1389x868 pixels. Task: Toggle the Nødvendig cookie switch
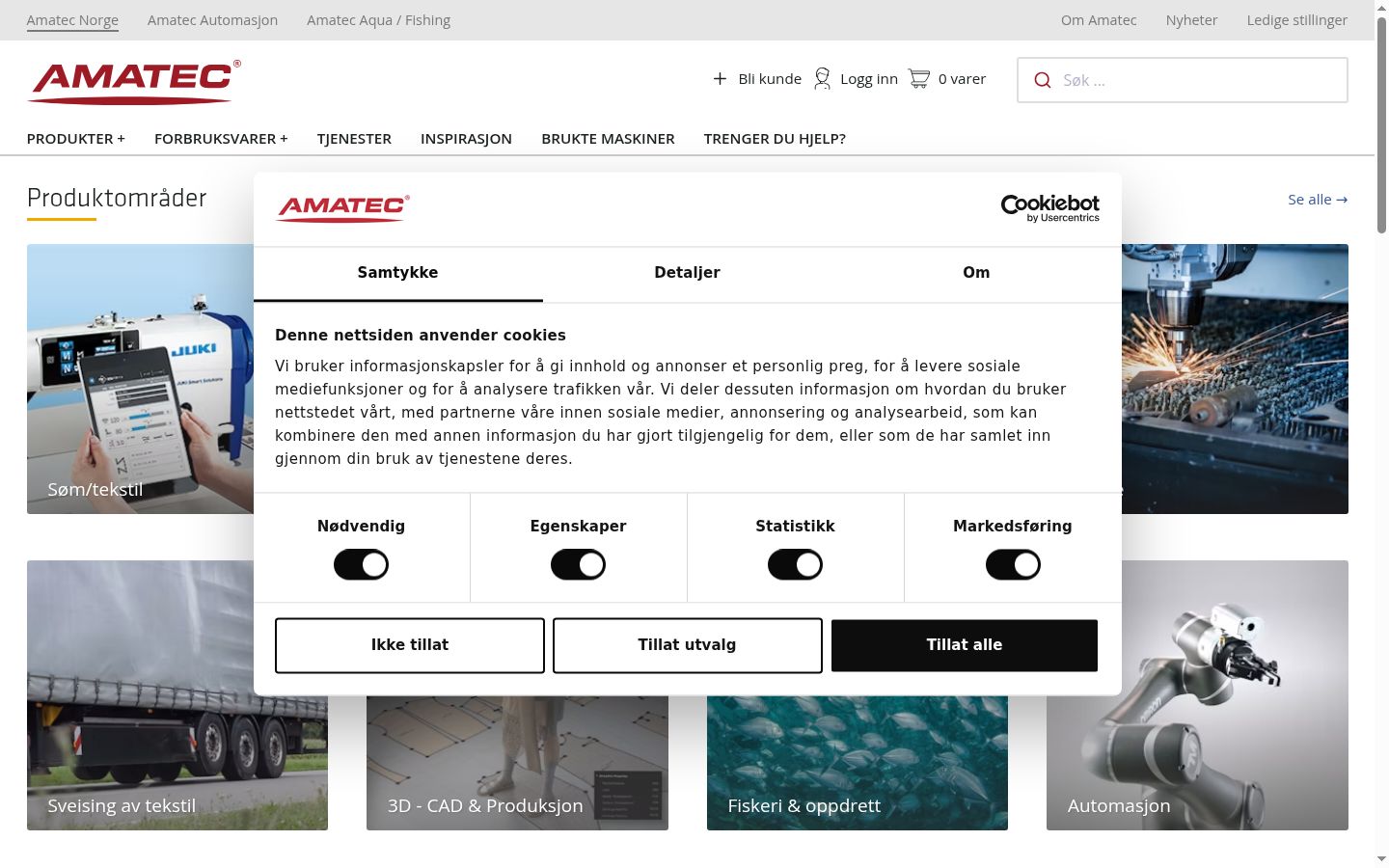(x=361, y=564)
